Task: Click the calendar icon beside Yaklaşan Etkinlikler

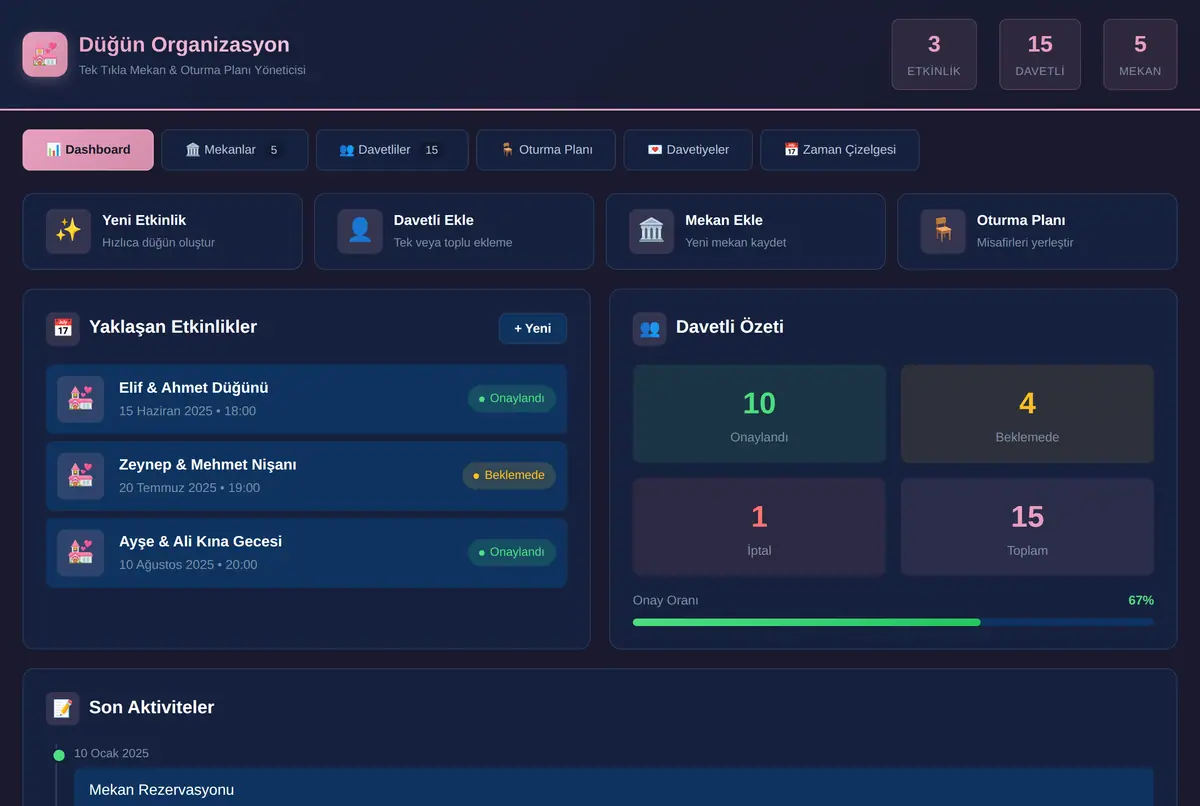Action: point(63,328)
